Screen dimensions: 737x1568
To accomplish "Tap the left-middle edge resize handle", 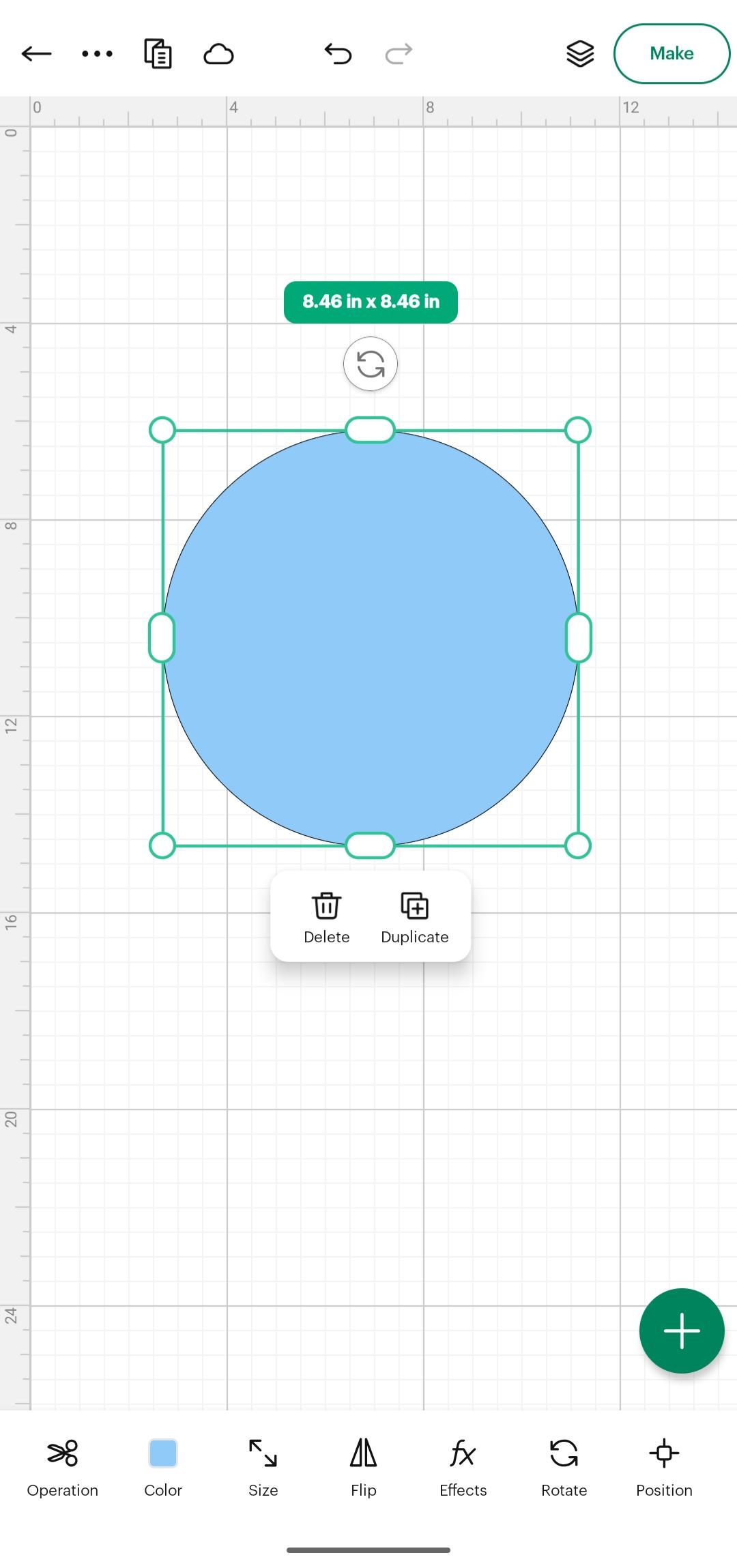I will (162, 638).
